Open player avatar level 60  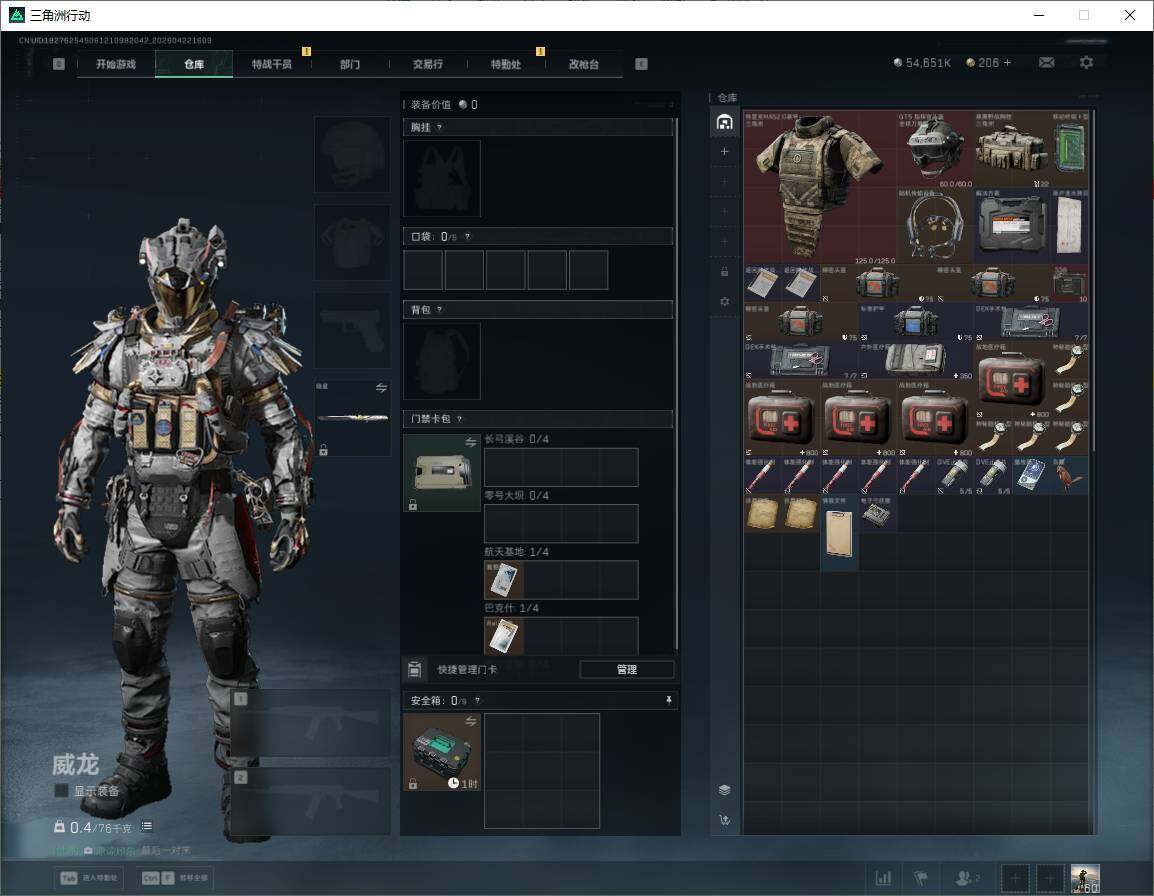click(1085, 878)
